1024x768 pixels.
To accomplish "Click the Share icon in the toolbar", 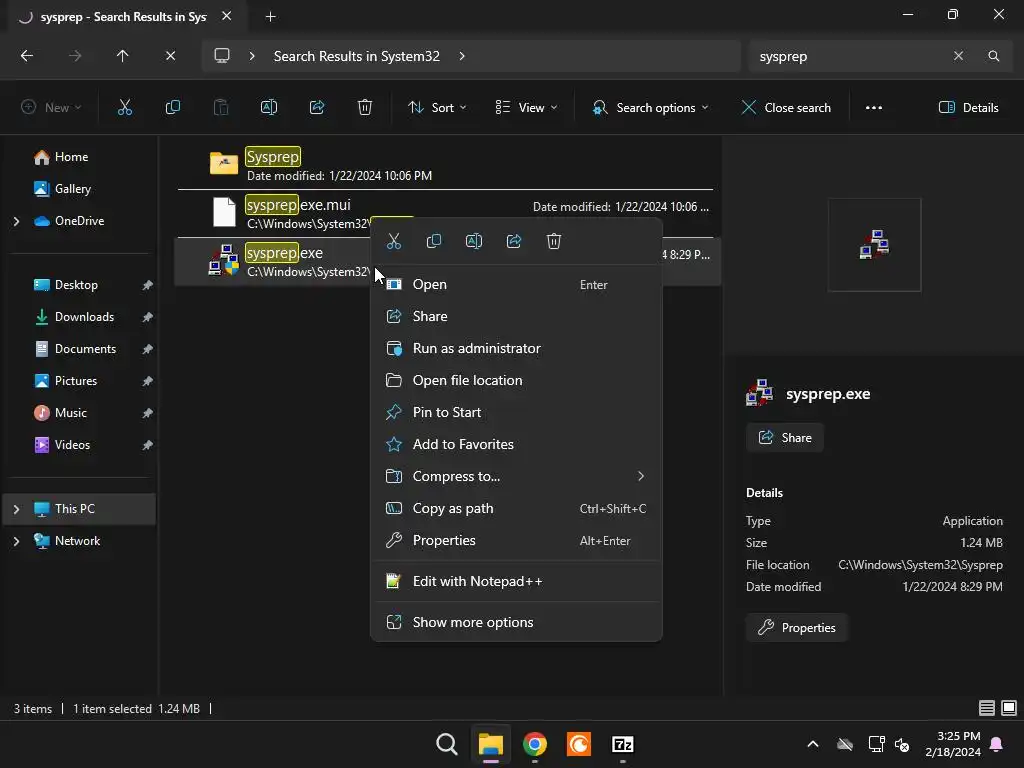I will pyautogui.click(x=317, y=108).
